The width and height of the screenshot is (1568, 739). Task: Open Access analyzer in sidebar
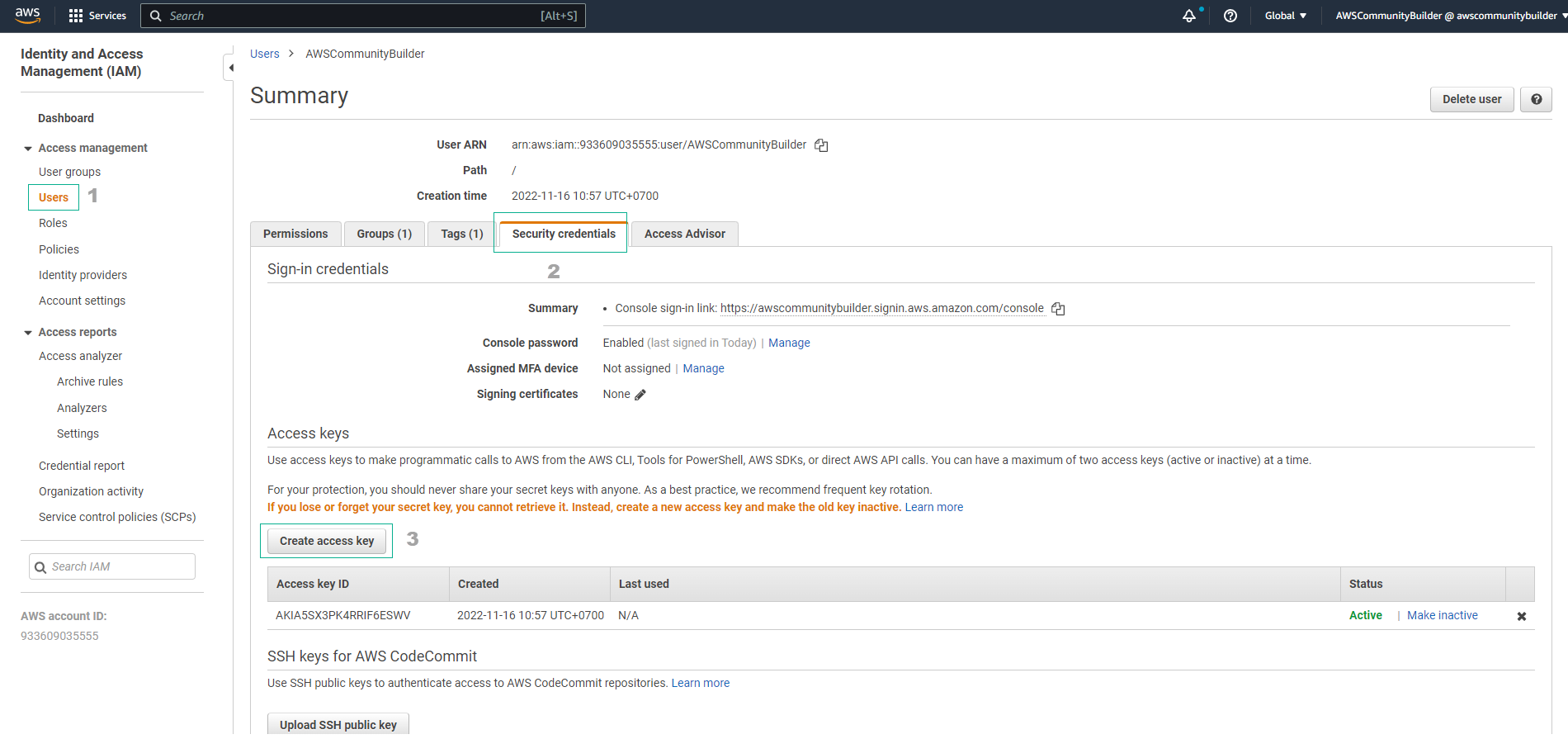[81, 356]
